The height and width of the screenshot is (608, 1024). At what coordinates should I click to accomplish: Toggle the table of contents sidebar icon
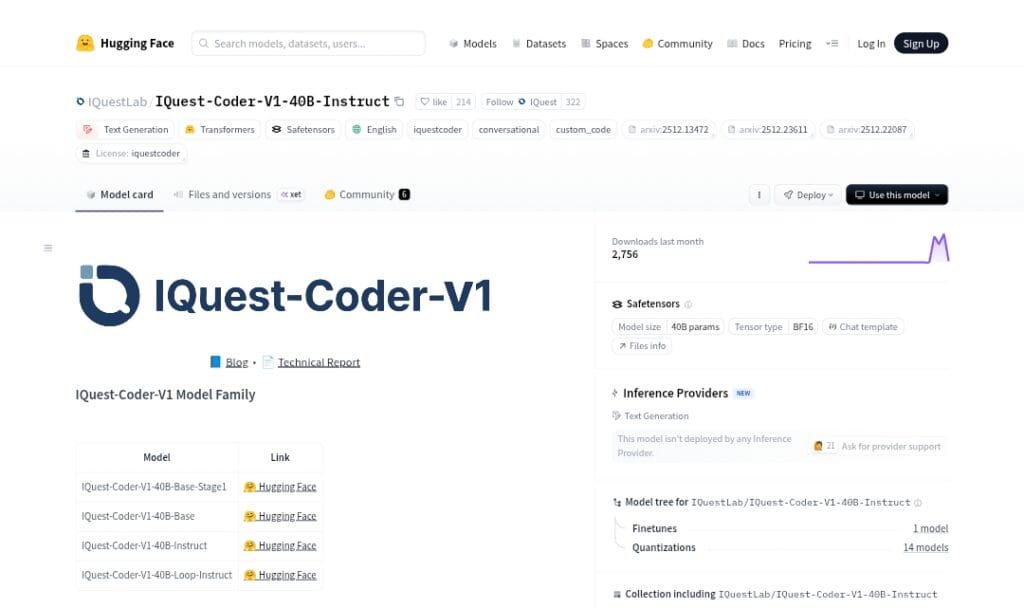point(48,248)
